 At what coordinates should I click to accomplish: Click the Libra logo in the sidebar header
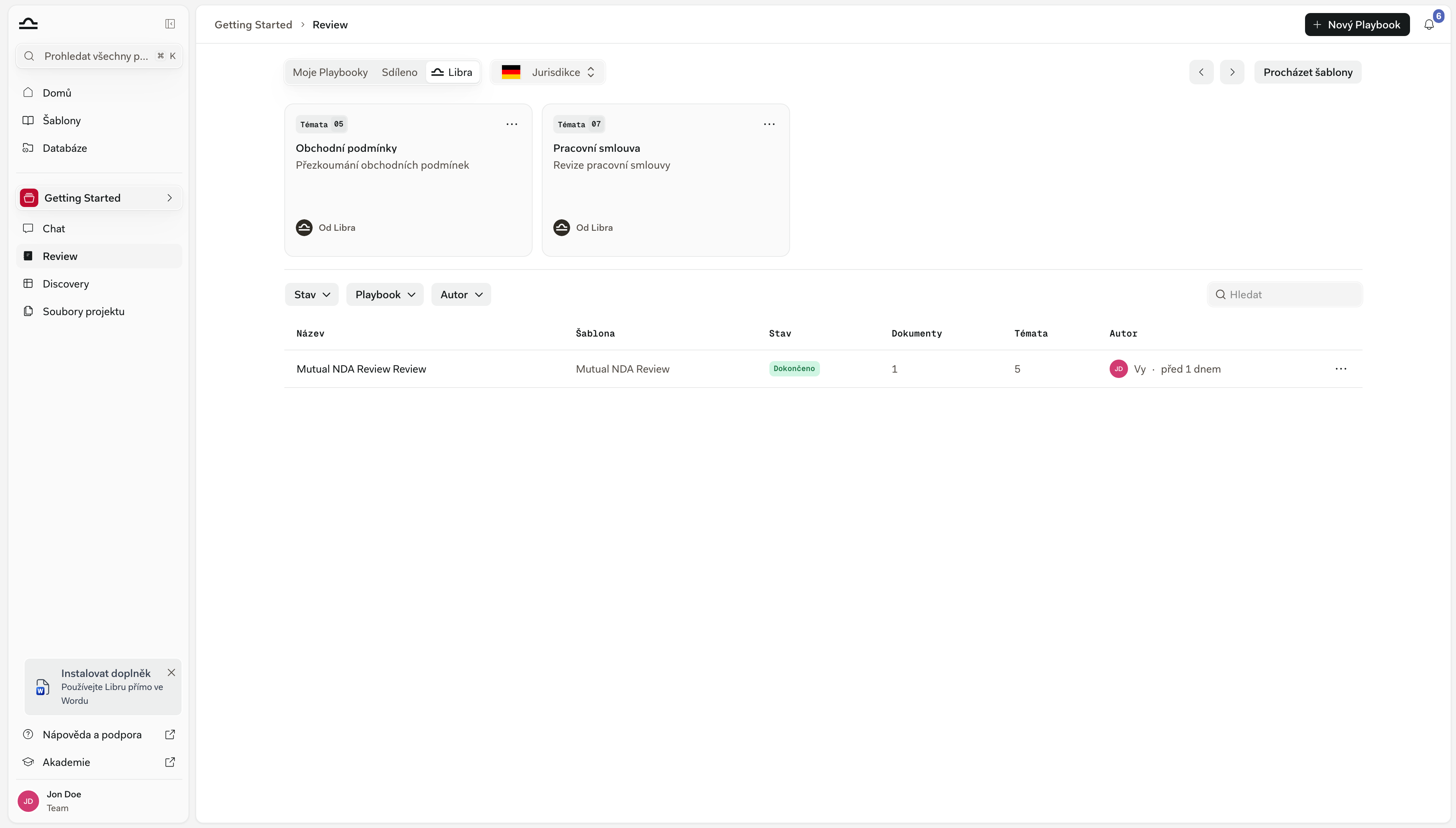(28, 23)
